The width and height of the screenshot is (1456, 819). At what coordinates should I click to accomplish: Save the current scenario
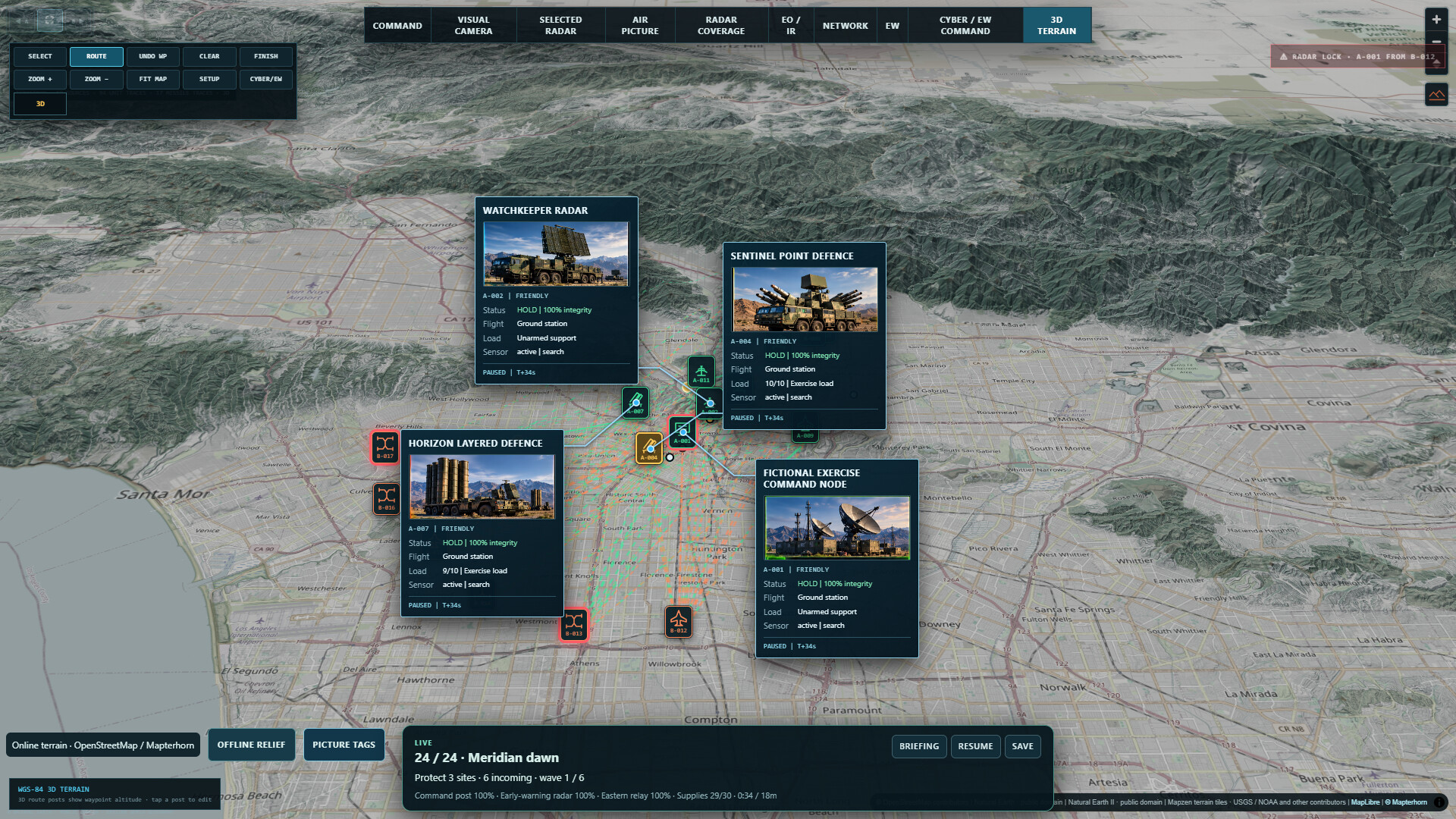(x=1022, y=746)
